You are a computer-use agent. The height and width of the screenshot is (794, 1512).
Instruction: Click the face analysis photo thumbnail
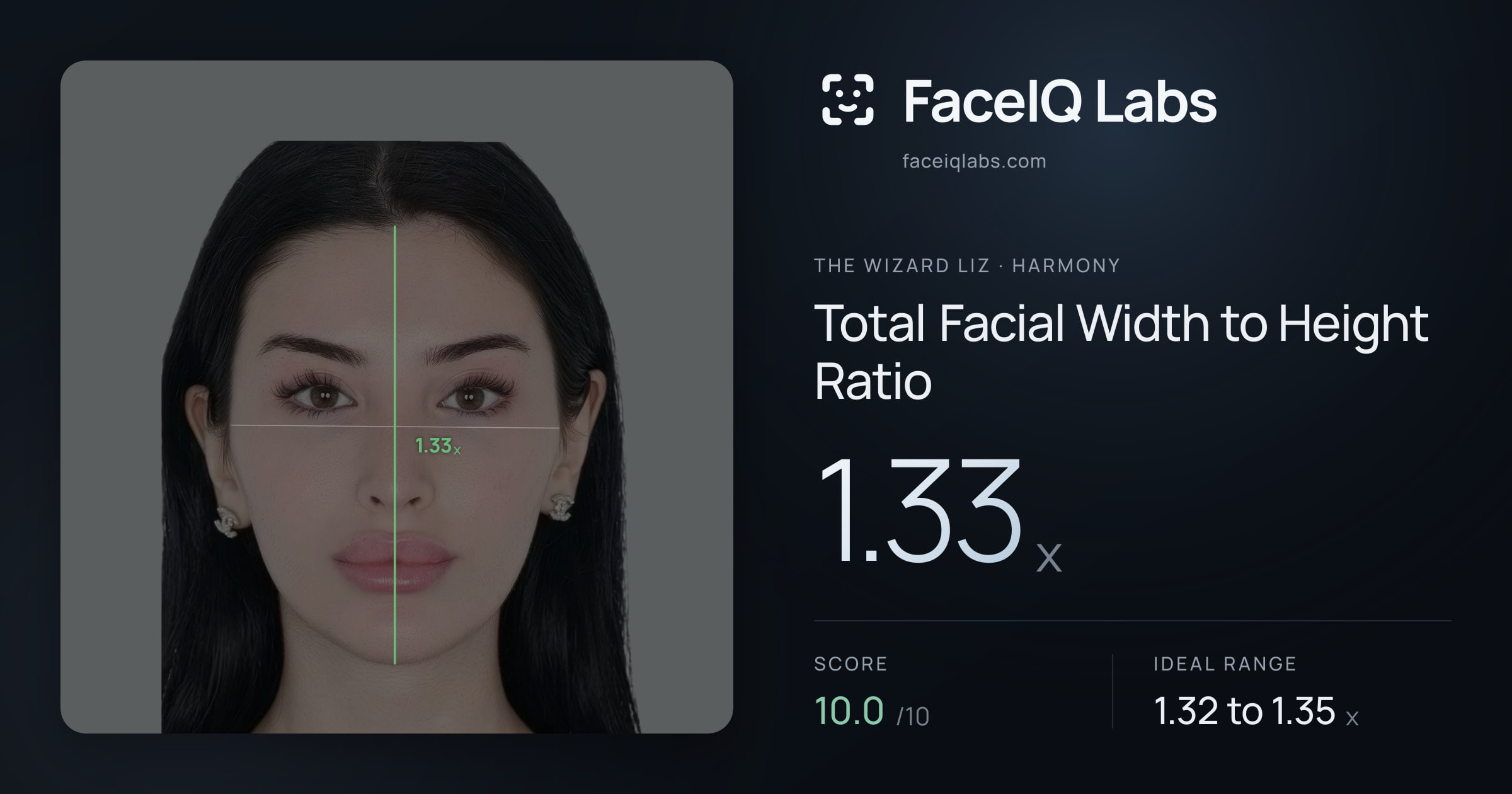tap(397, 397)
